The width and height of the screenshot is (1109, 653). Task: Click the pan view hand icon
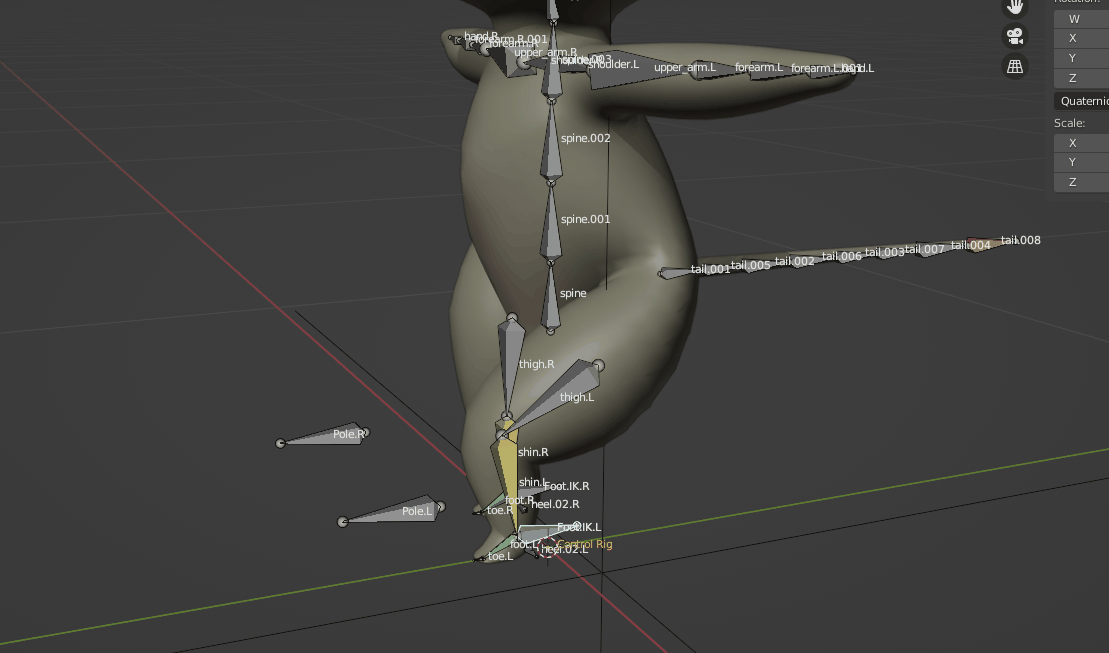click(1015, 7)
